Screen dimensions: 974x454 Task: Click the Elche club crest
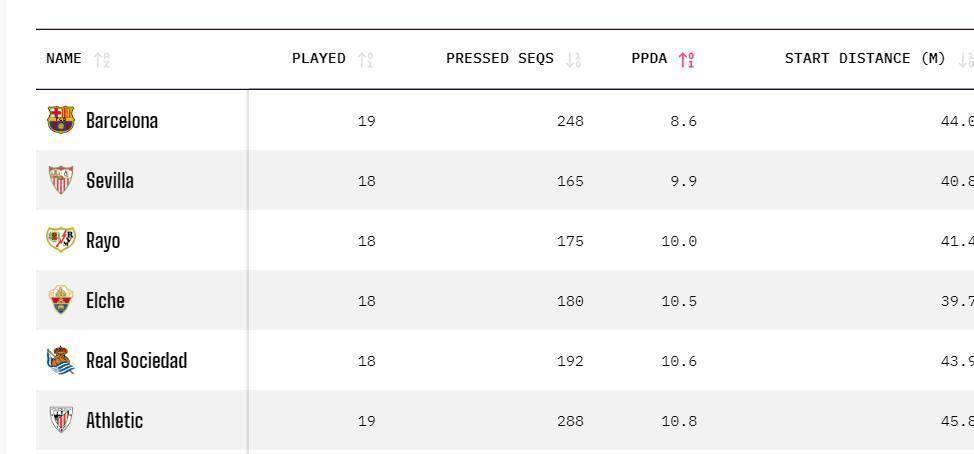click(x=61, y=300)
